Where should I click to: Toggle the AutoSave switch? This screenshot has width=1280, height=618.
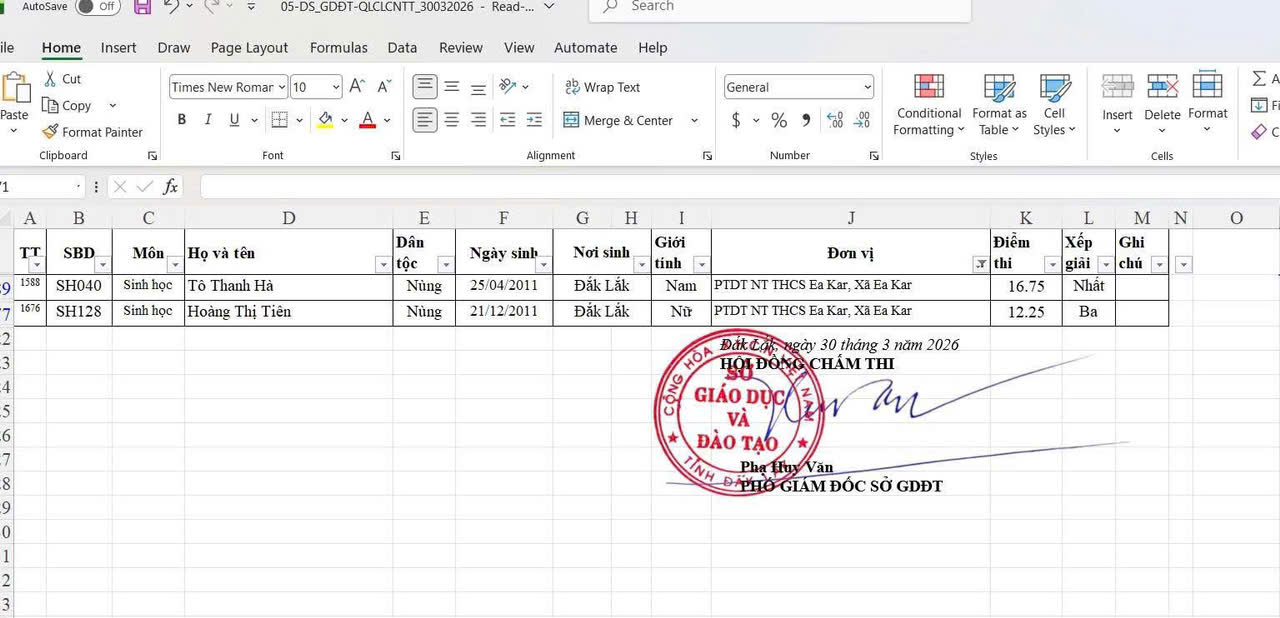coord(97,6)
